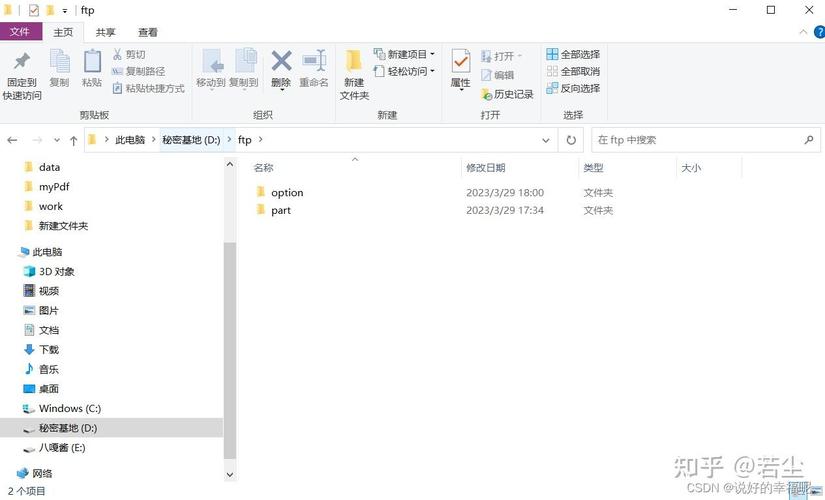Switch to the Share (共享) tab
Screen dimensions: 825x500
click(105, 32)
